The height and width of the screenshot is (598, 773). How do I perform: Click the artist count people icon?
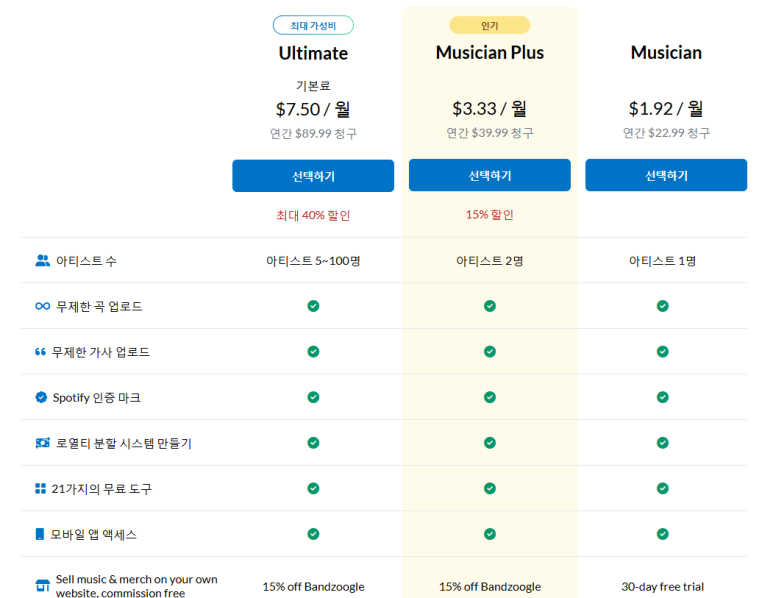coord(42,260)
